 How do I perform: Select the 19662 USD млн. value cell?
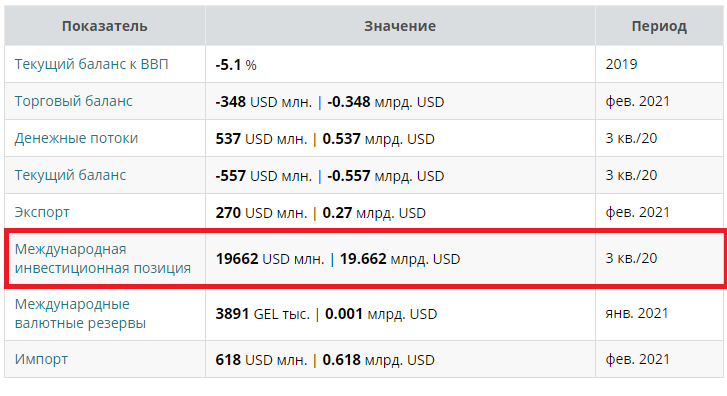400,259
